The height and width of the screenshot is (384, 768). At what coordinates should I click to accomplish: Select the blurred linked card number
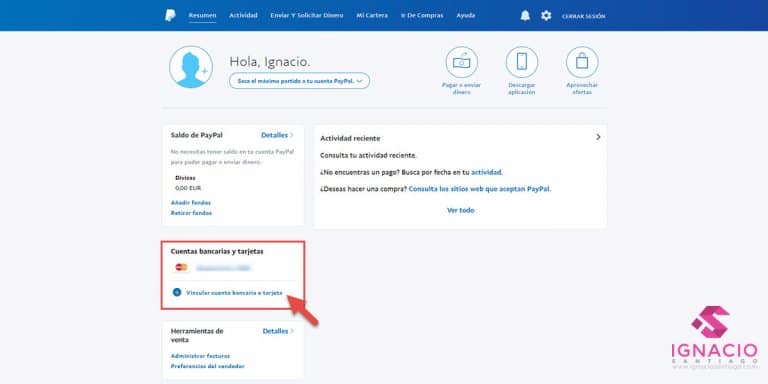point(223,268)
